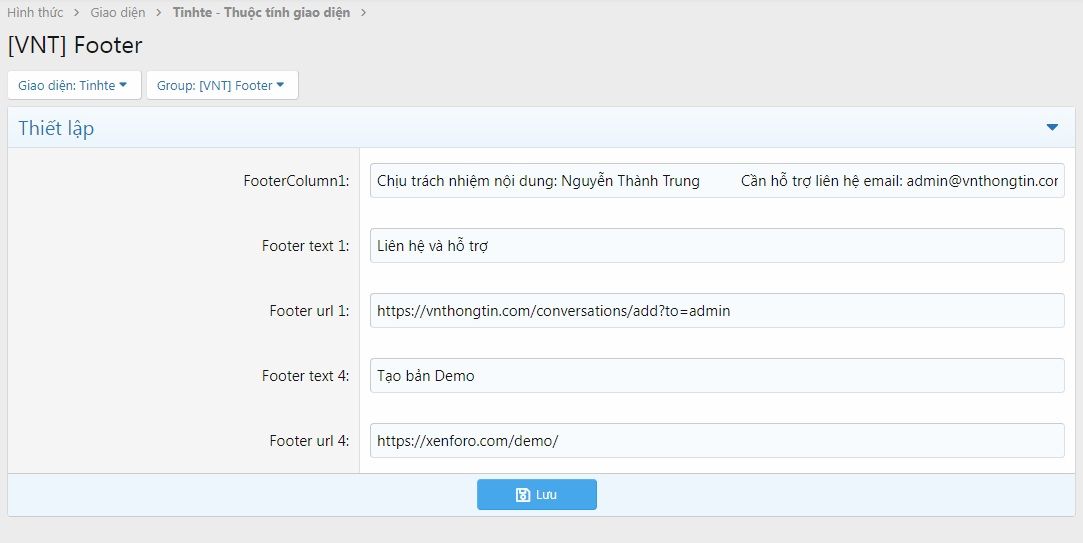This screenshot has height=543, width=1083.
Task: Click into the Footer url 1 field
Action: coord(716,311)
